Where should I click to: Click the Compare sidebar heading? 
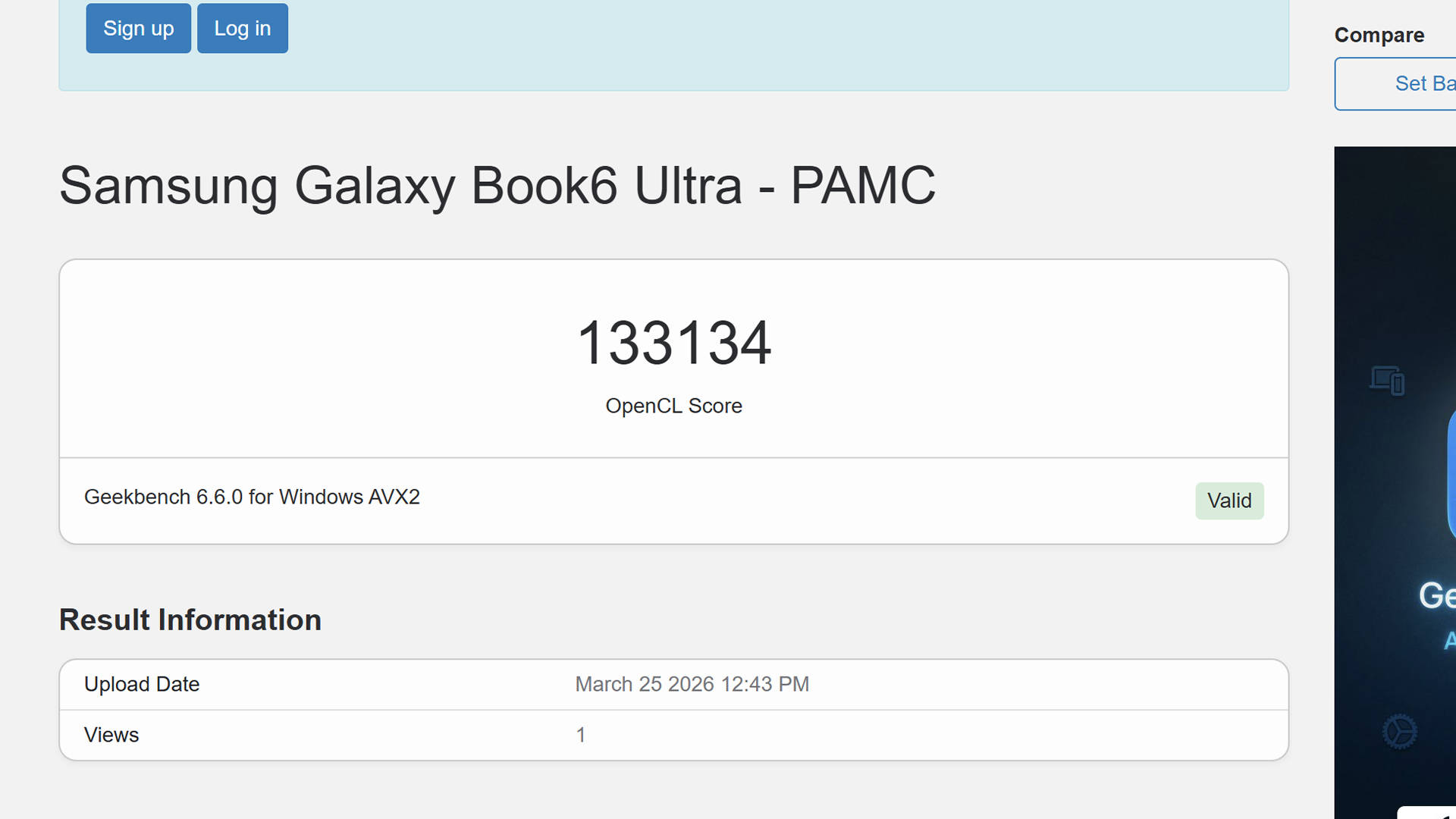tap(1379, 35)
